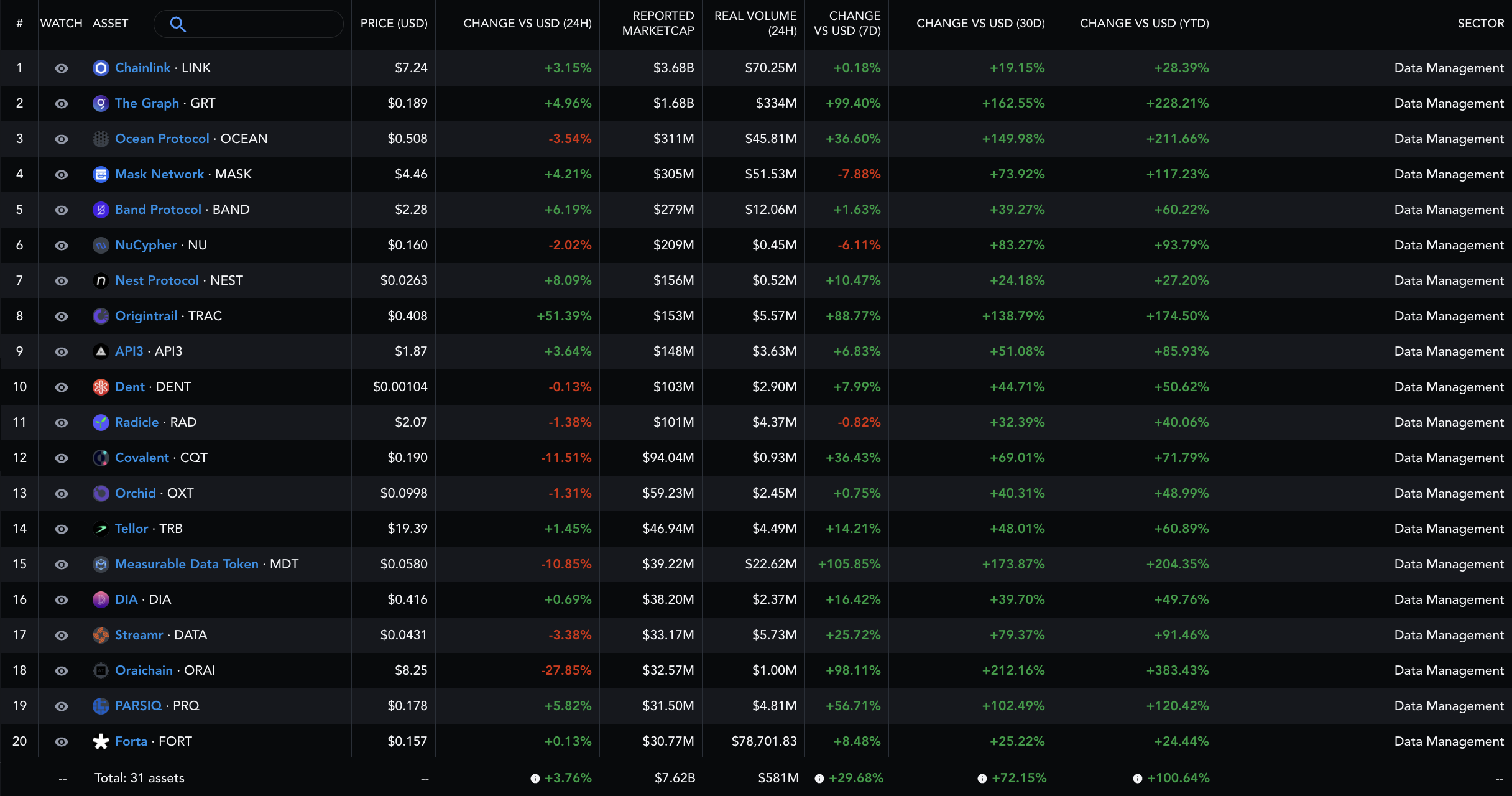Click The Graph real volume $334M
Image resolution: width=1512 pixels, height=796 pixels.
click(x=776, y=103)
